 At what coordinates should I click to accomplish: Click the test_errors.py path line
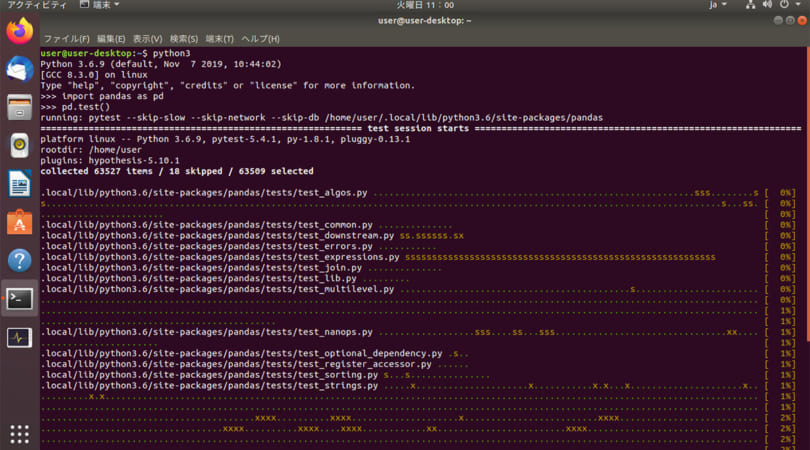[x=207, y=246]
